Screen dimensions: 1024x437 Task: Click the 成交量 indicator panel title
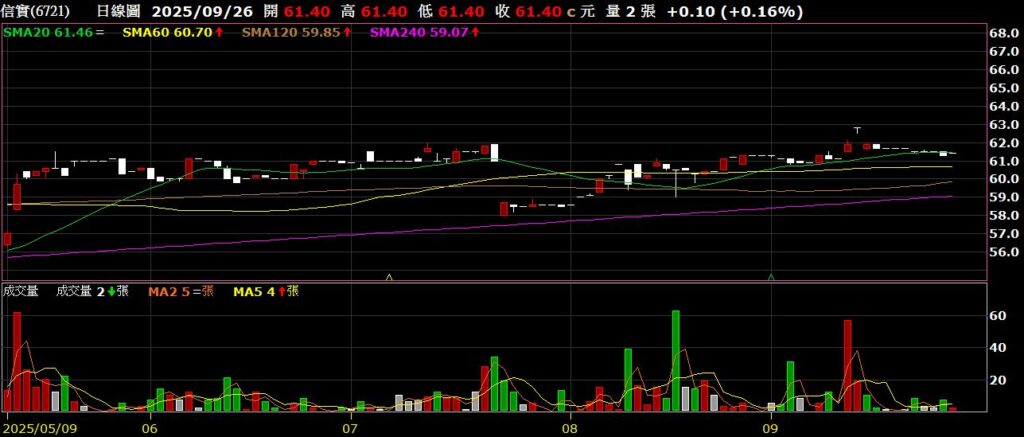21,292
